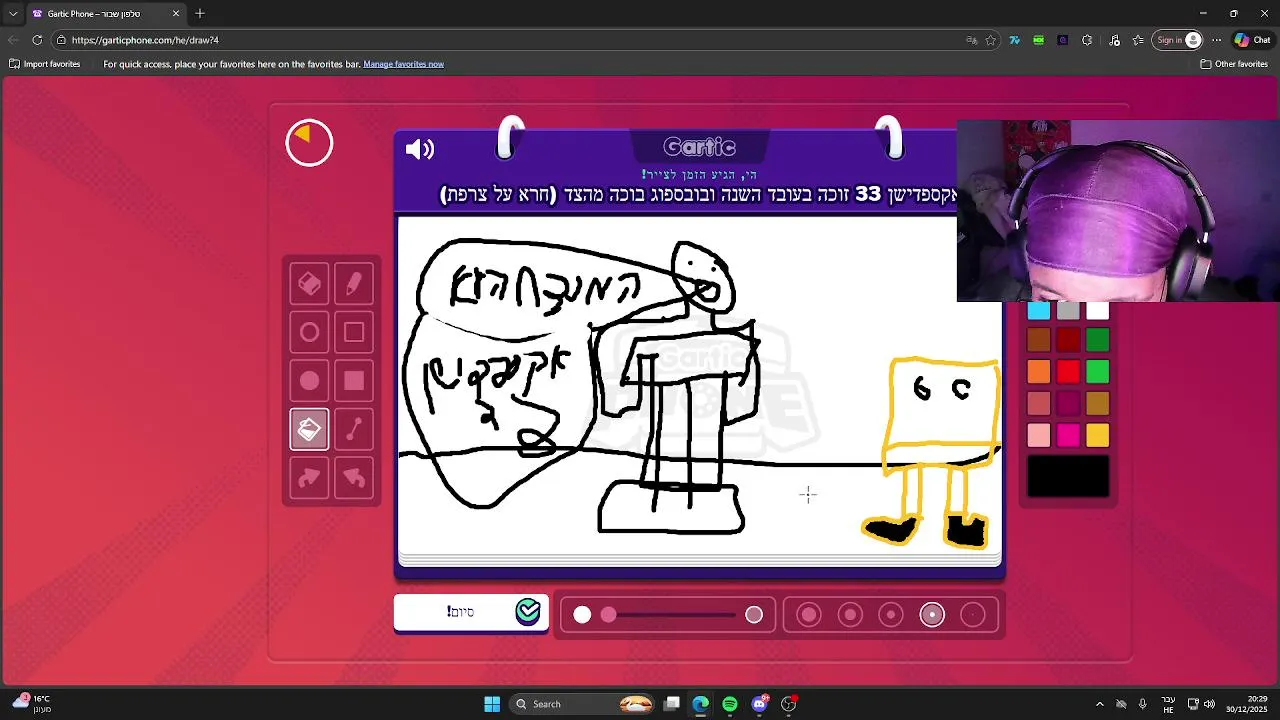Screen dimensions: 1280x720
Task: Select the fourth highlighted opacity circle
Action: pos(932,615)
